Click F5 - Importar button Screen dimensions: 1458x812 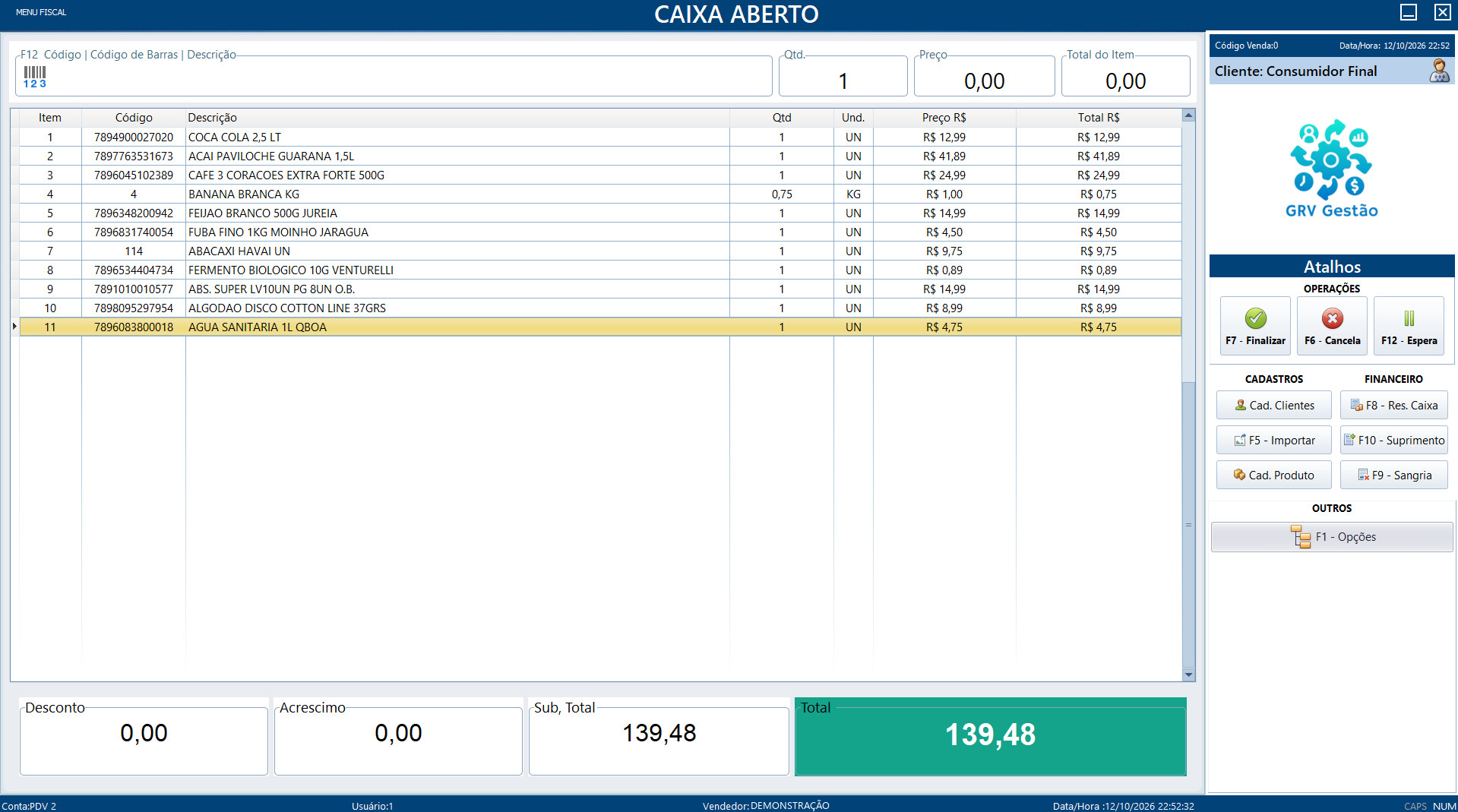(1274, 441)
